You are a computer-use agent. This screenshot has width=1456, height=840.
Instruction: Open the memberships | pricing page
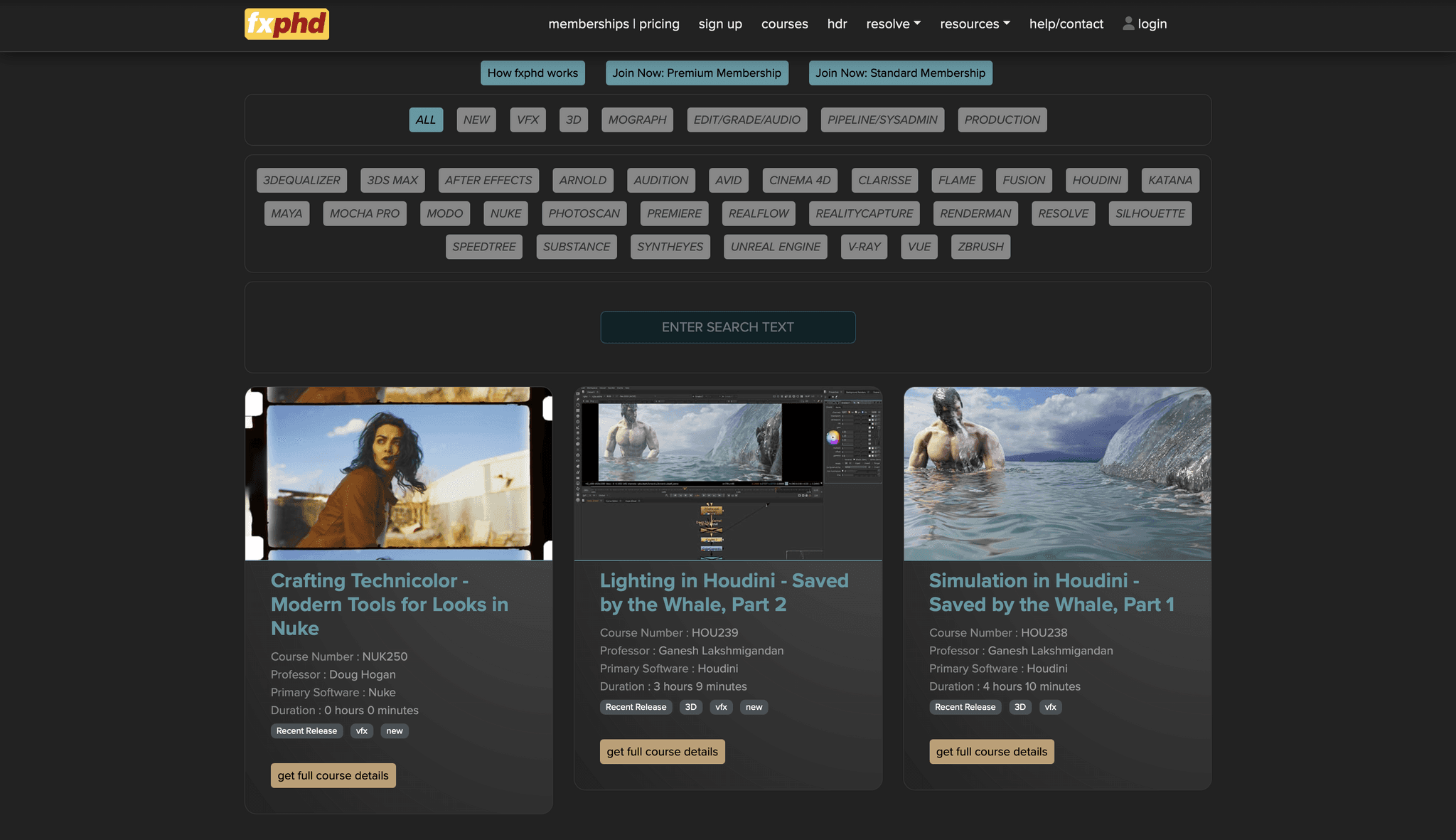point(614,23)
